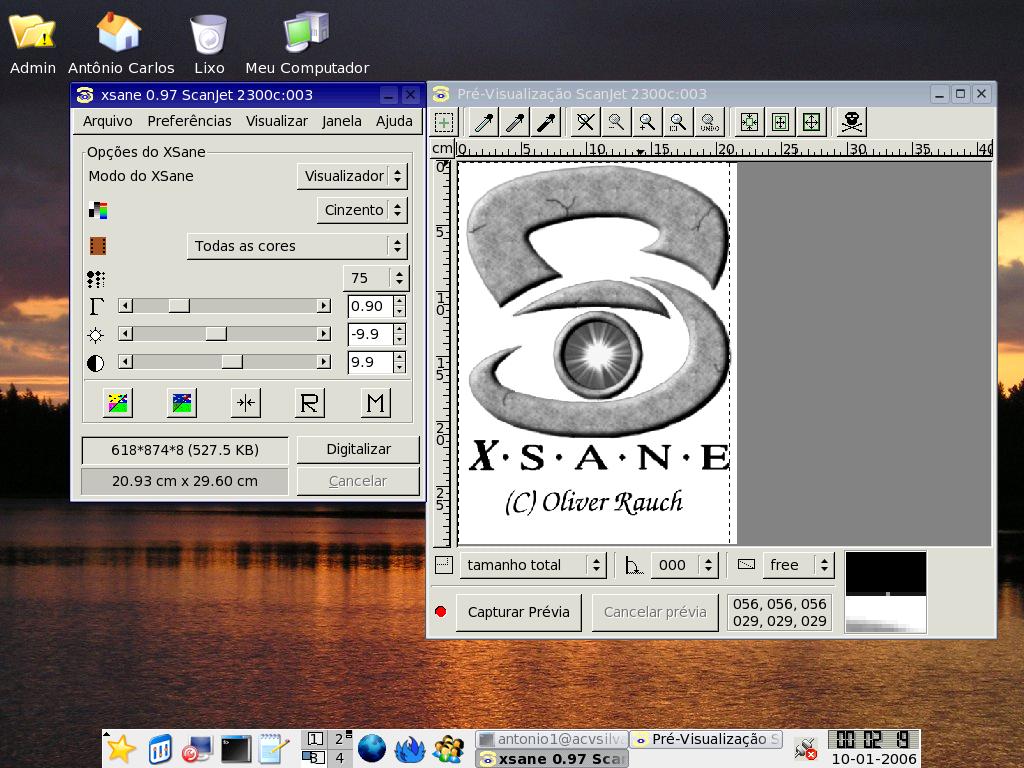Open the tamanho total preset area dropdown
The height and width of the screenshot is (768, 1024).
[x=533, y=565]
